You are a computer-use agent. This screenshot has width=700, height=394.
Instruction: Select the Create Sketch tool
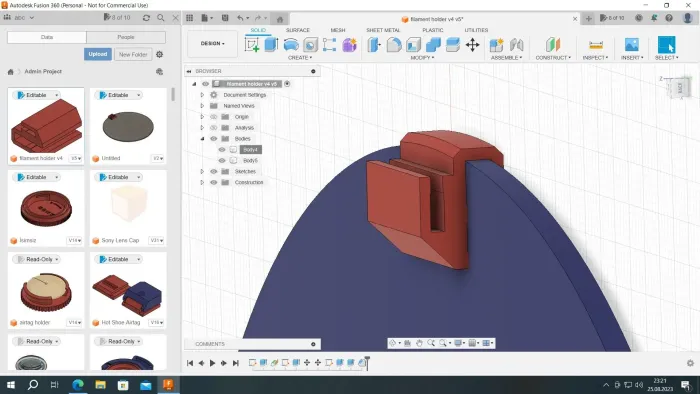tap(252, 45)
